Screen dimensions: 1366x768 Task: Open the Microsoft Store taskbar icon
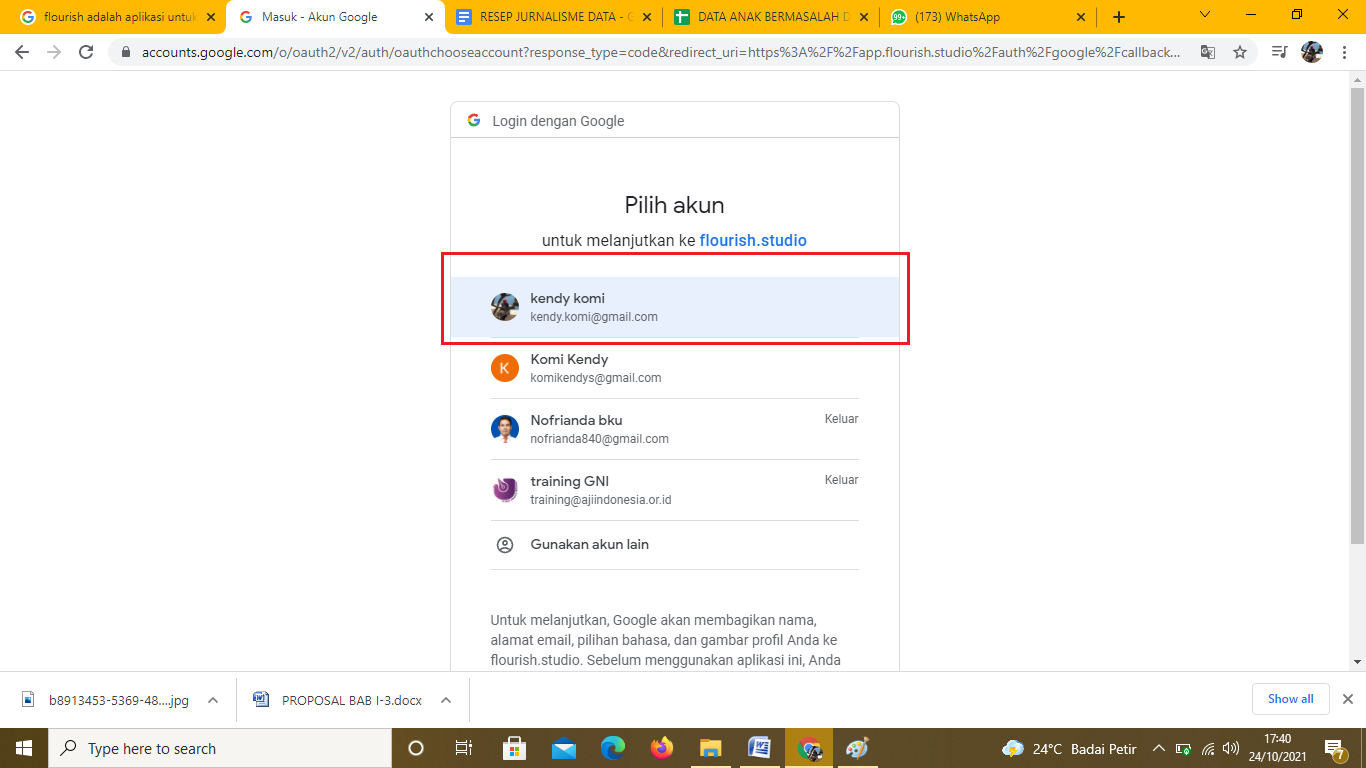[514, 748]
